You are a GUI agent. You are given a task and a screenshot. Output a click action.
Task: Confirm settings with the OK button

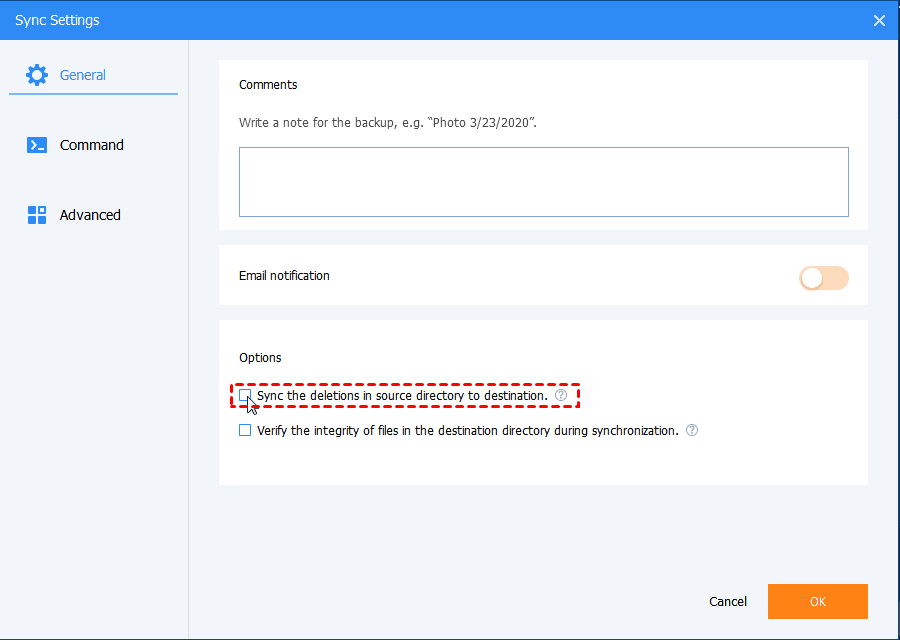(817, 601)
